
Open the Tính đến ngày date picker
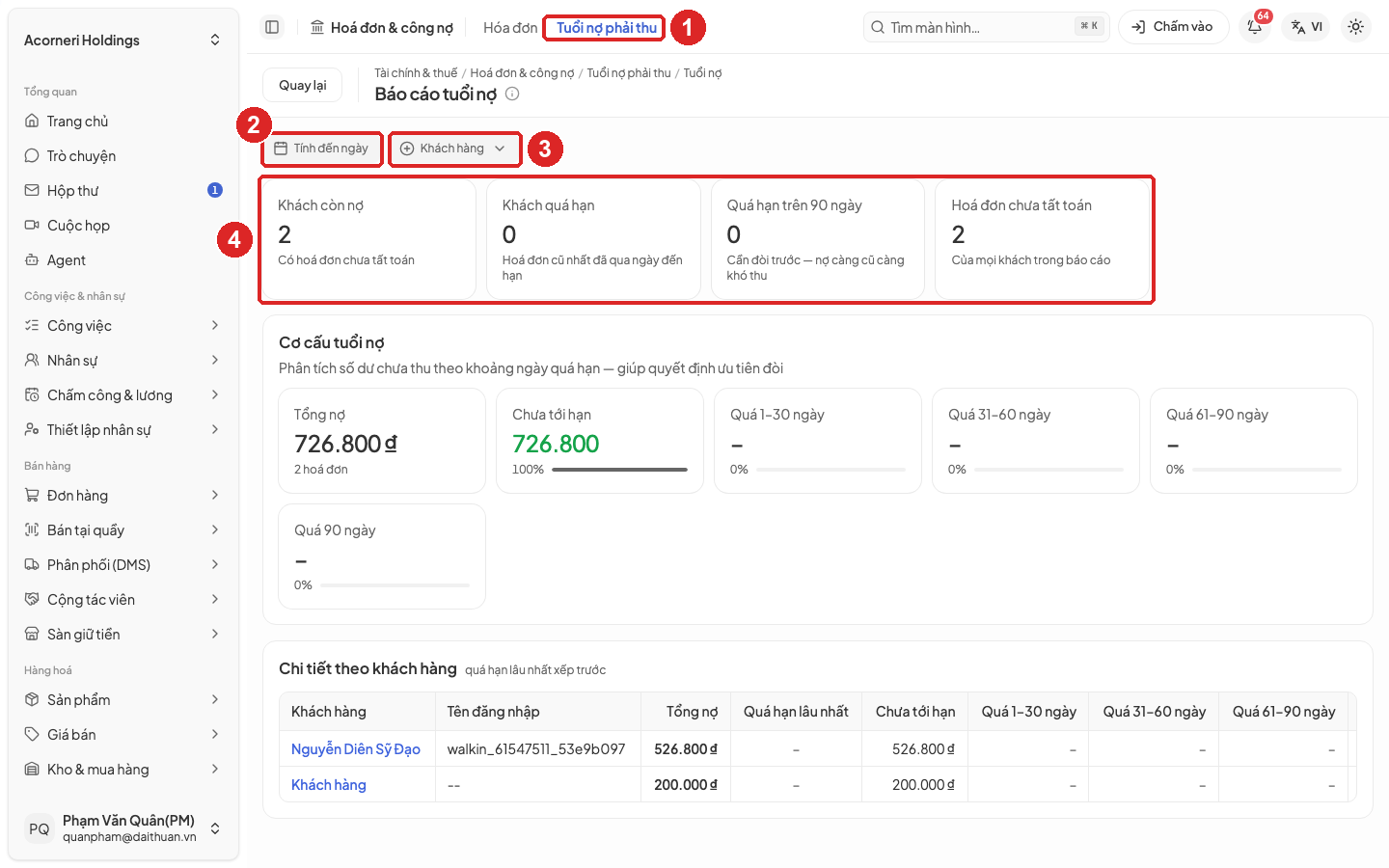322,149
